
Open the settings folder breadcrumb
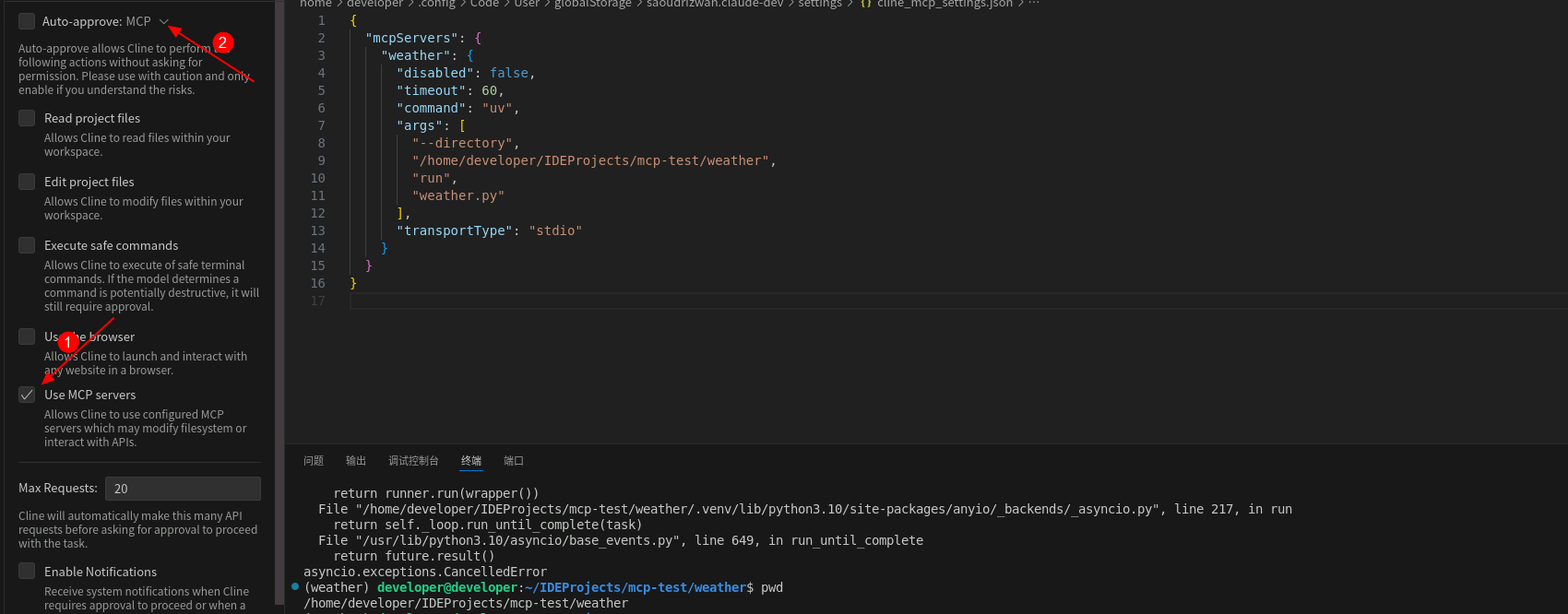(x=819, y=4)
